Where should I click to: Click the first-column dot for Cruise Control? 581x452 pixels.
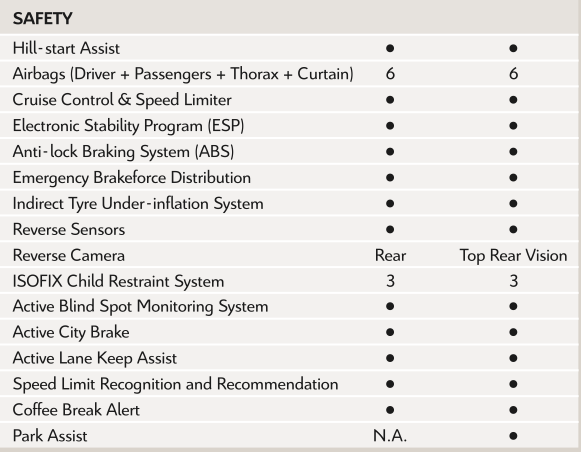click(390, 100)
